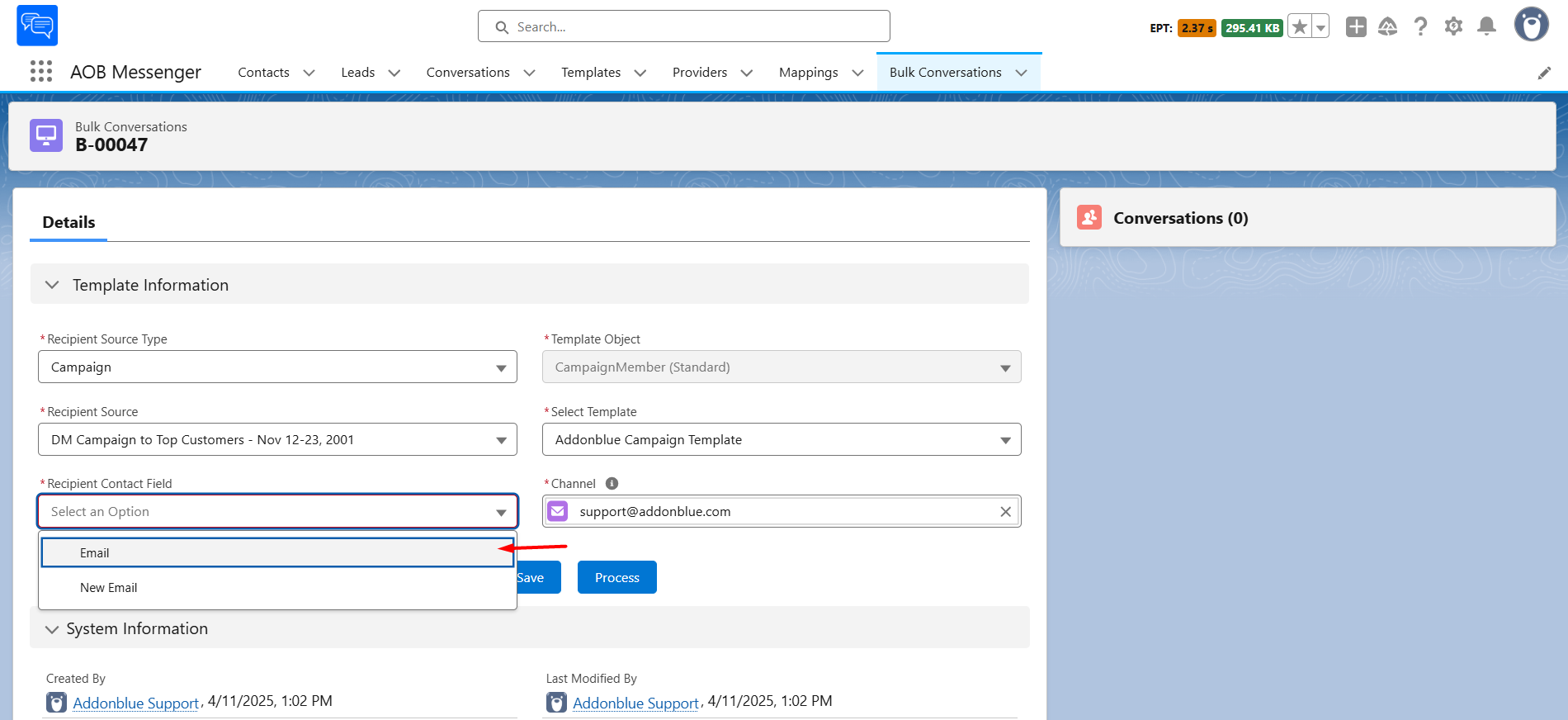Open the Recipient Contact Field dropdown
Screen dimensions: 1568x720
(277, 511)
